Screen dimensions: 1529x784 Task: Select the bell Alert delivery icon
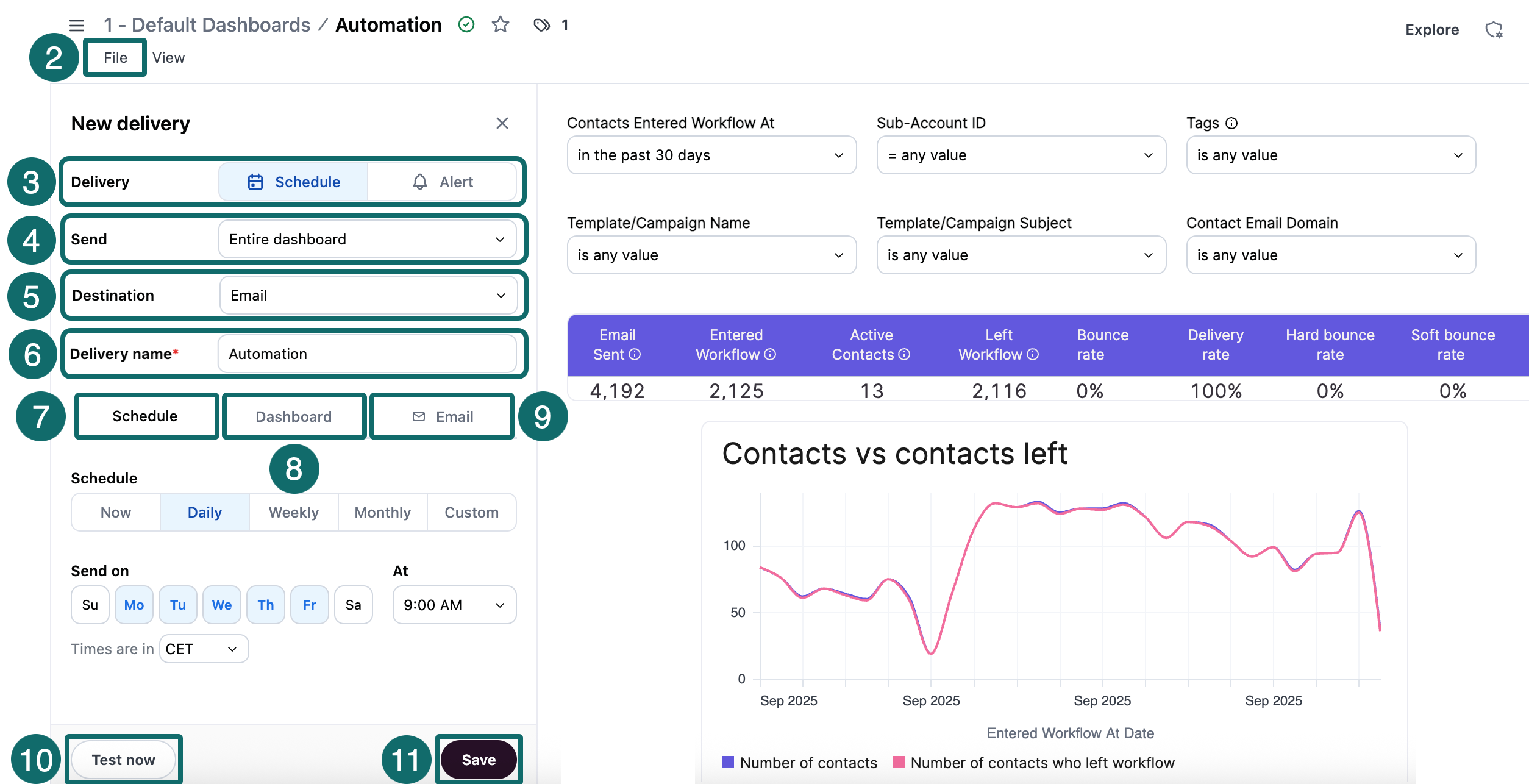point(419,182)
